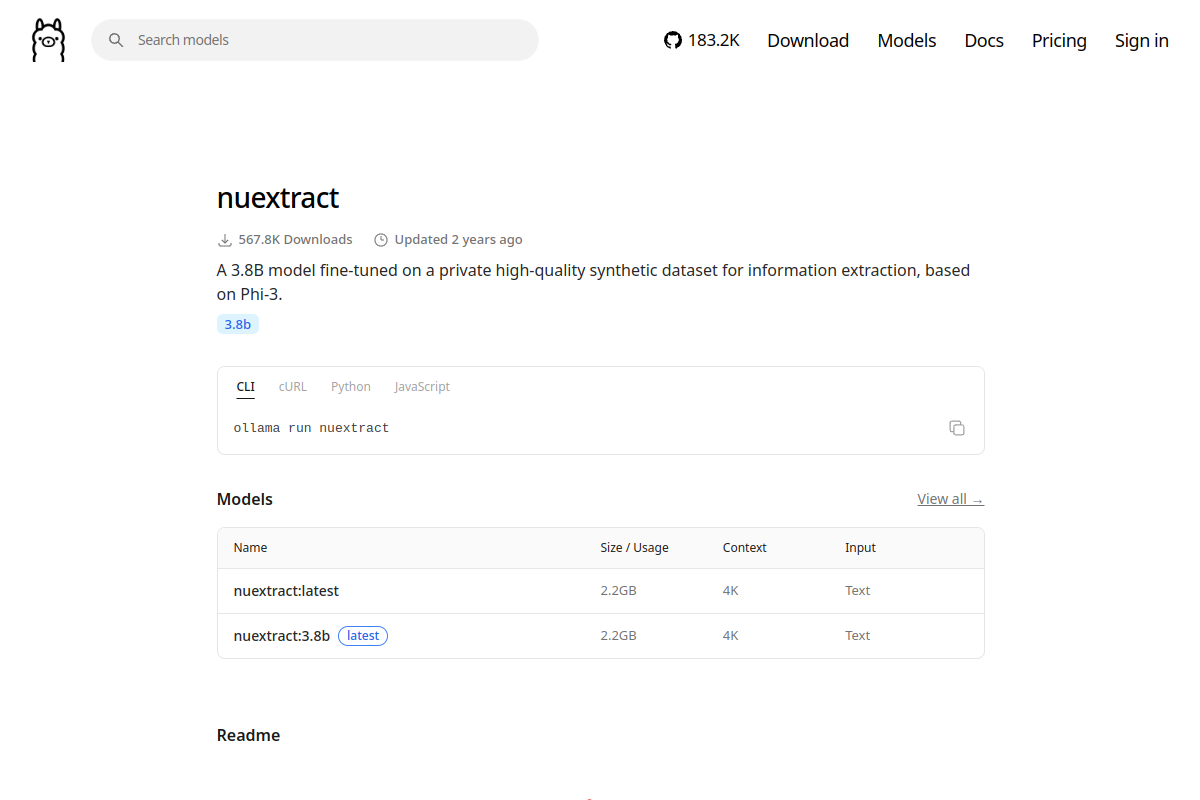Select the CLI tab
The image size is (1200, 800).
(x=245, y=387)
